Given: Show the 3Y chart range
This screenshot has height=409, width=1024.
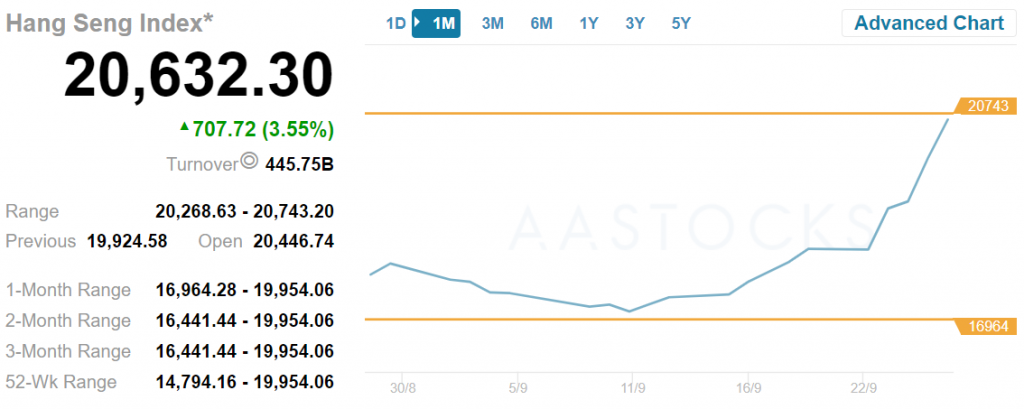Looking at the screenshot, I should [x=635, y=23].
